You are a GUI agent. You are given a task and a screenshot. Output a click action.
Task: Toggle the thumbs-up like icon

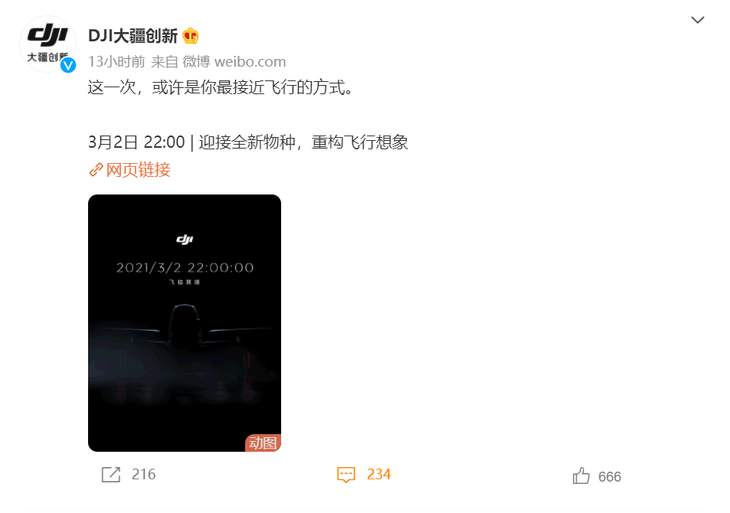pyautogui.click(x=581, y=476)
